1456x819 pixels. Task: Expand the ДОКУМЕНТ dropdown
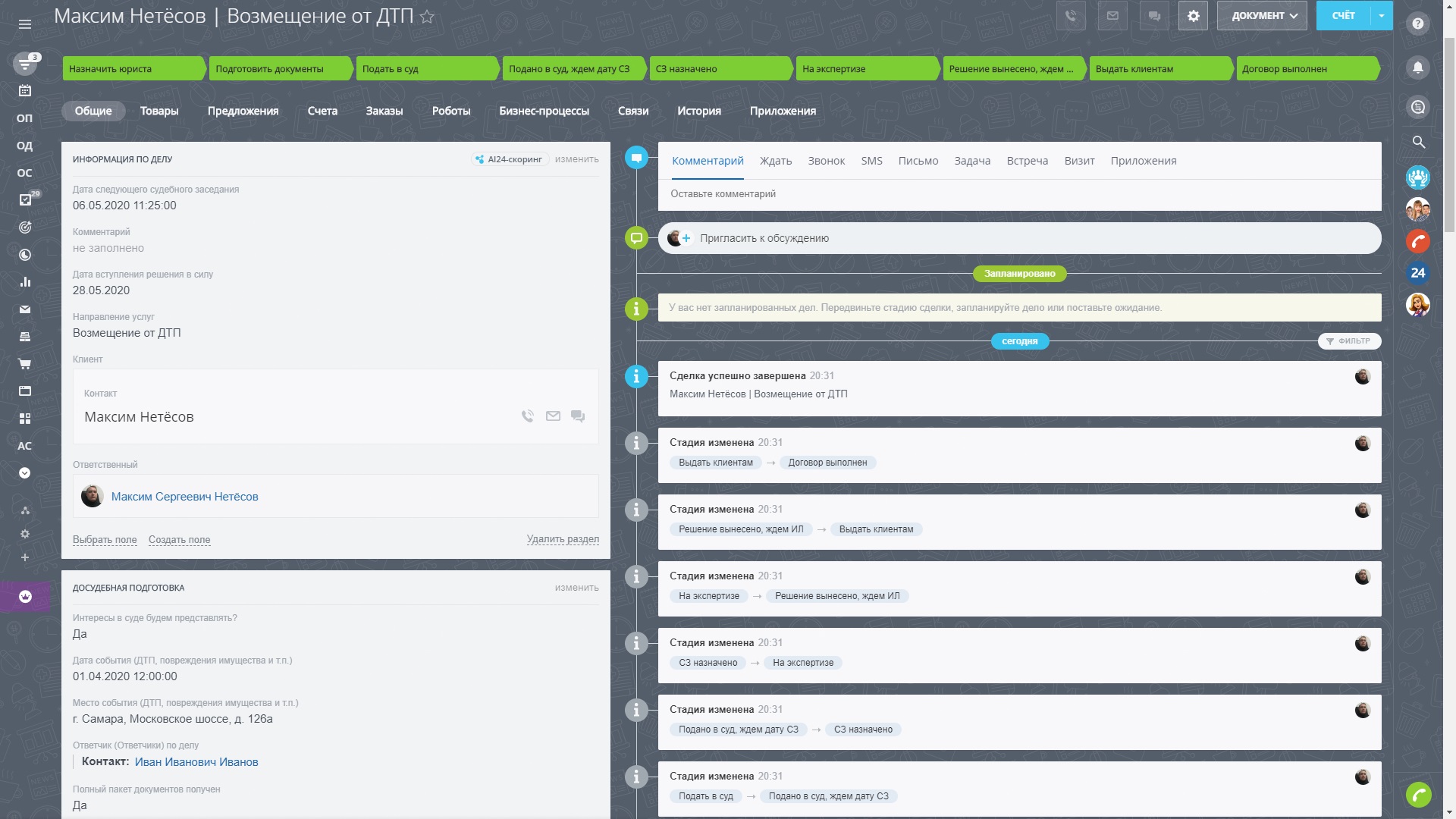tap(1262, 16)
